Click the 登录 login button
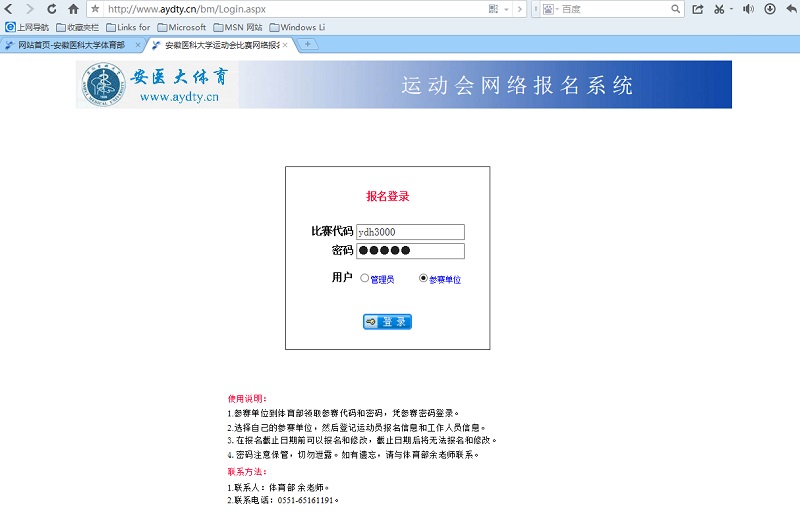Image resolution: width=800 pixels, height=519 pixels. 387,322
